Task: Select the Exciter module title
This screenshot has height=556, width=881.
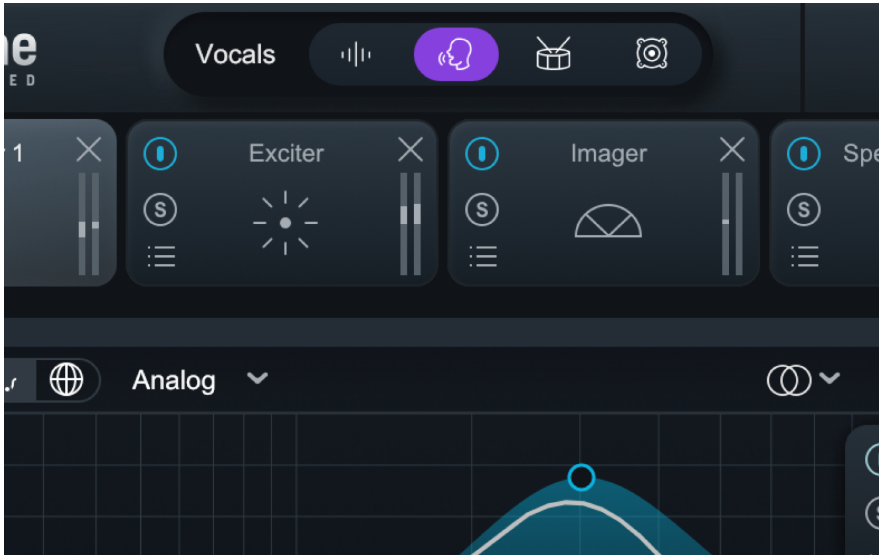Action: point(287,153)
